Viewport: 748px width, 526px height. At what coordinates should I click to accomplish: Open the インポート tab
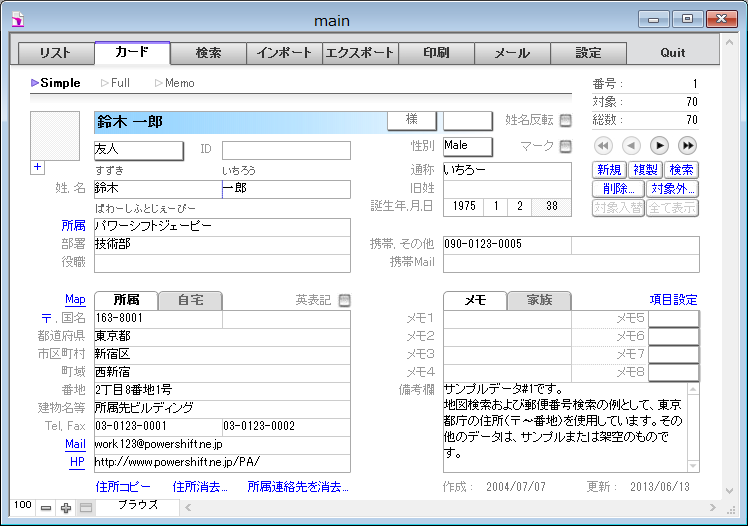coord(284,53)
